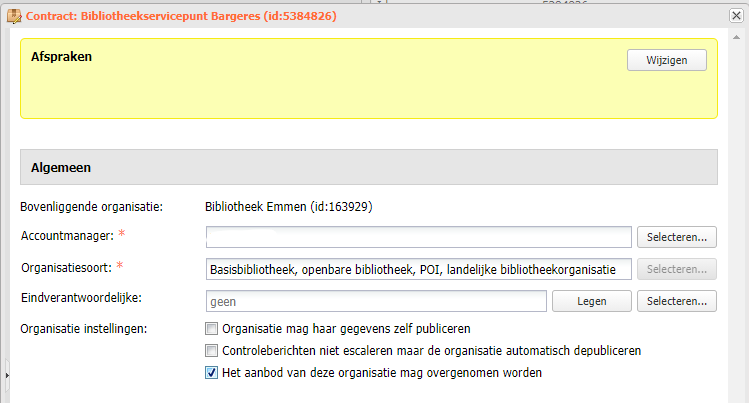This screenshot has width=749, height=403.
Task: Click the Algemeen section header
Action: (x=369, y=167)
